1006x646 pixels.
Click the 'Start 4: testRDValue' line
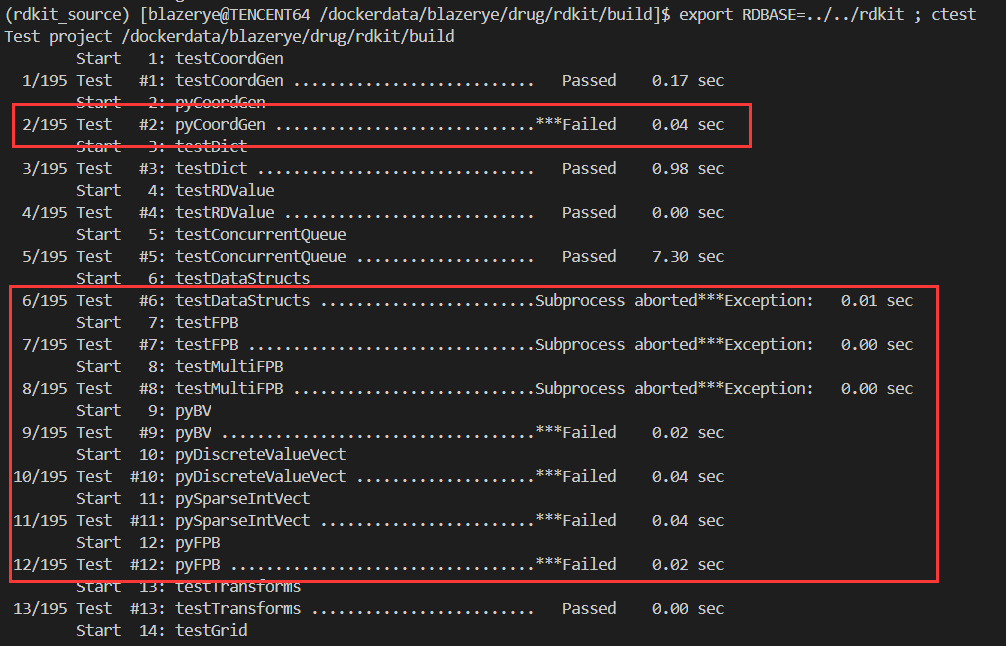pyautogui.click(x=175, y=191)
